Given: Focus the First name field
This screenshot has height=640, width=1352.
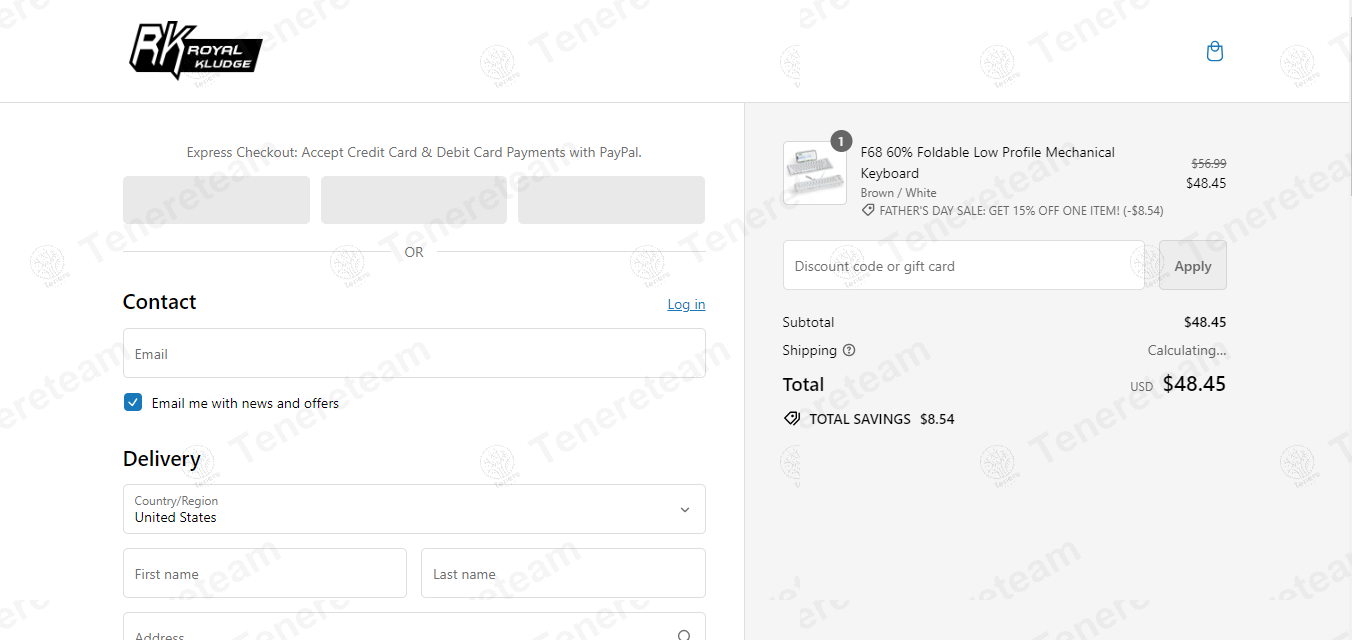Looking at the screenshot, I should [265, 573].
